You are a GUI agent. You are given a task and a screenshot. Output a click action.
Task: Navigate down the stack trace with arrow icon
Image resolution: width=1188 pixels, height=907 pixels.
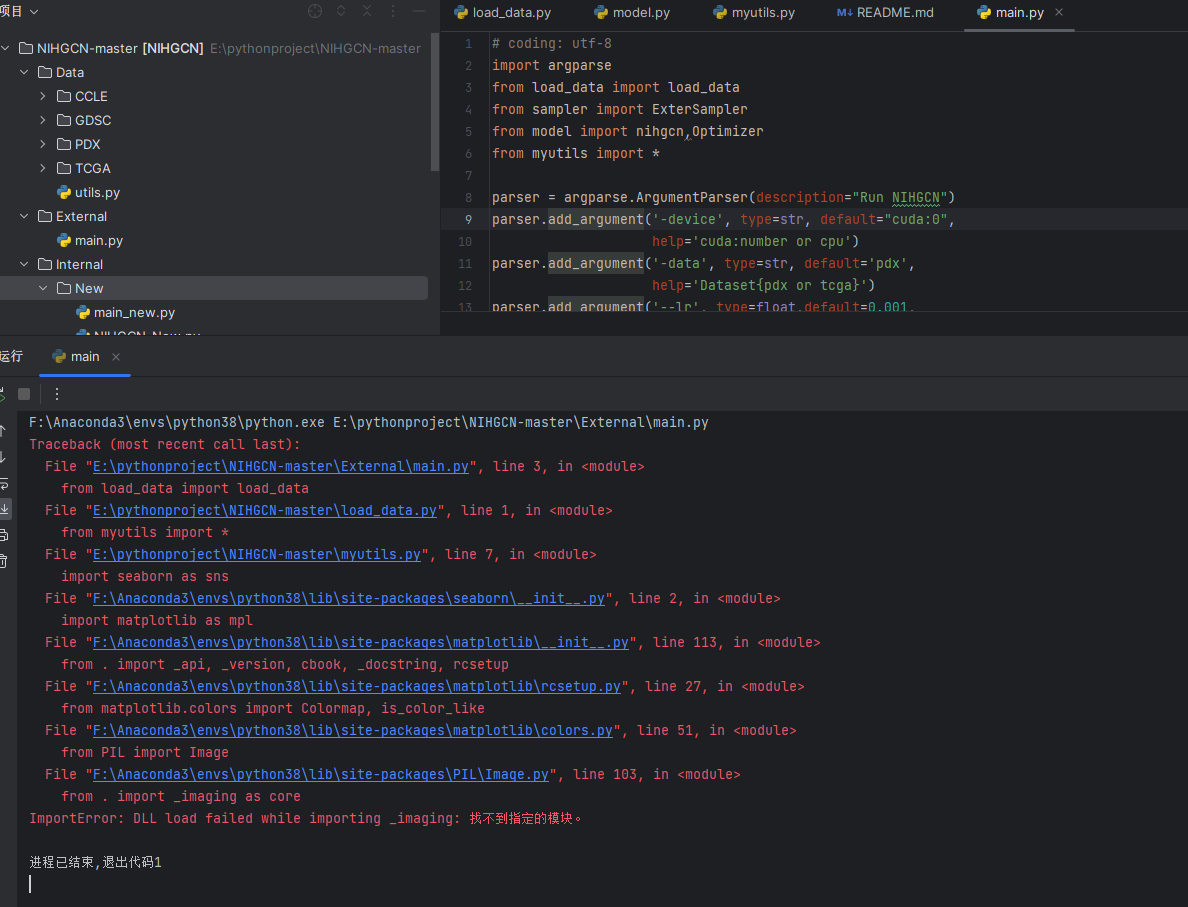click(6, 456)
